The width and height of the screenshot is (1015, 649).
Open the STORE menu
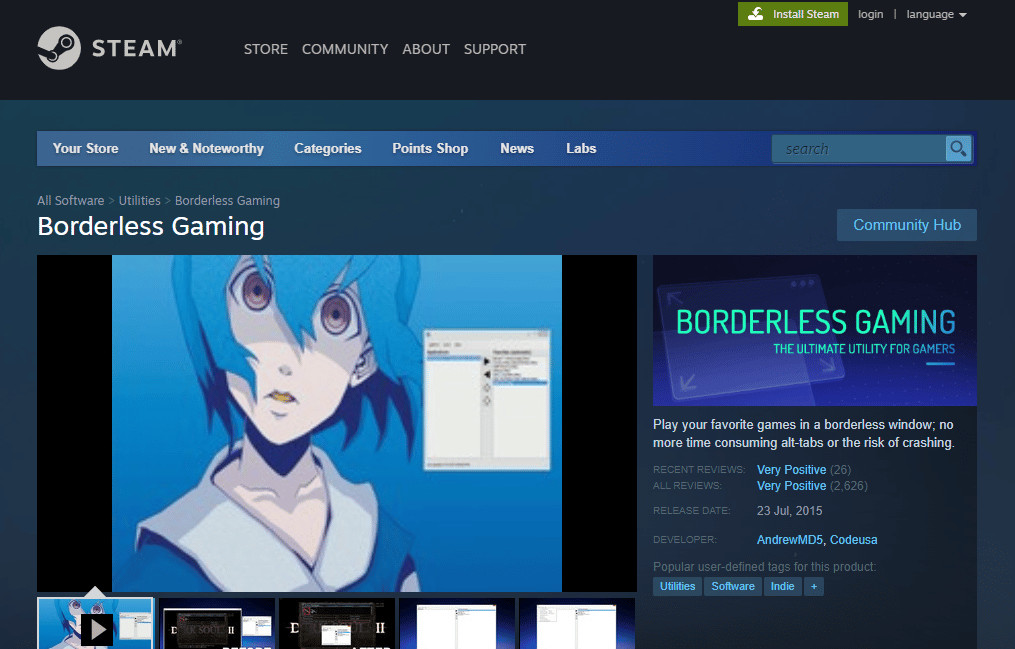click(x=265, y=49)
